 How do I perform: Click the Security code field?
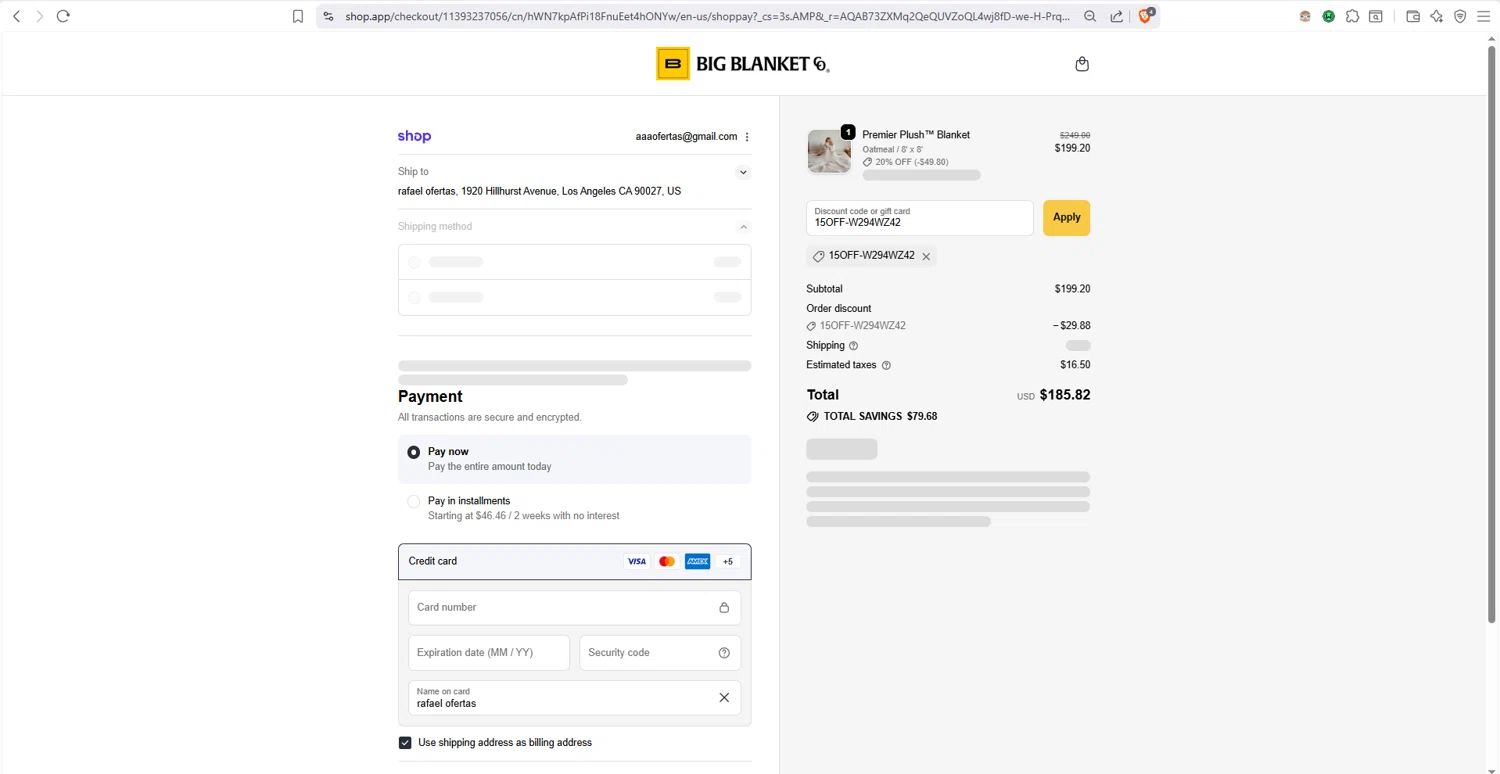[660, 653]
